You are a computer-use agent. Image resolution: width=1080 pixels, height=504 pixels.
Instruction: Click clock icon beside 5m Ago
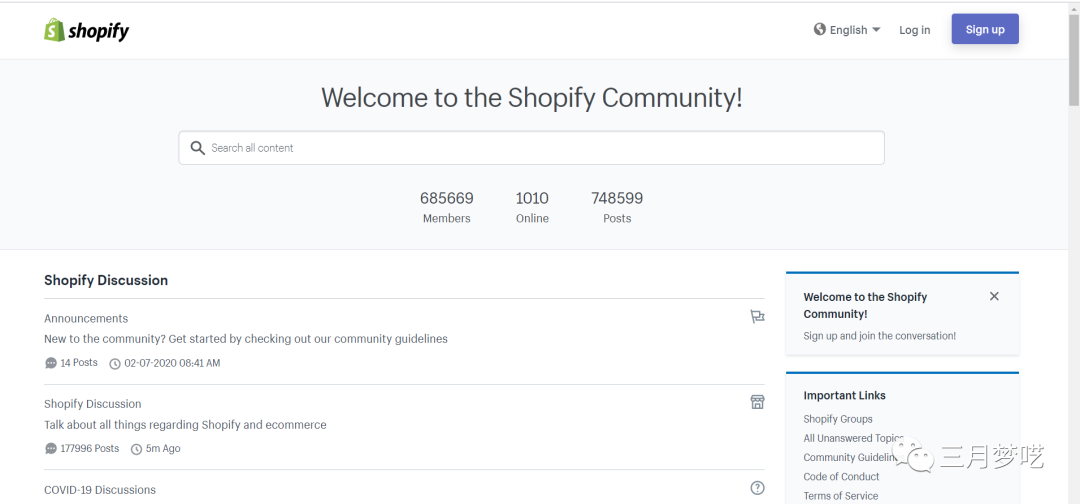click(137, 449)
